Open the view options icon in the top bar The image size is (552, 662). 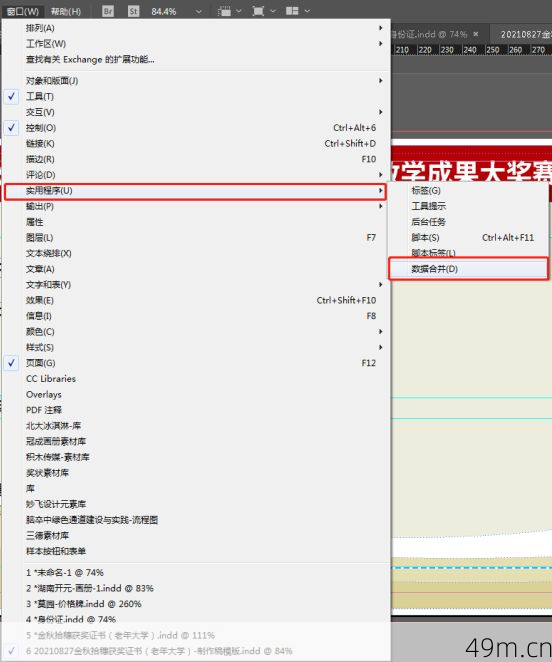pyautogui.click(x=224, y=11)
